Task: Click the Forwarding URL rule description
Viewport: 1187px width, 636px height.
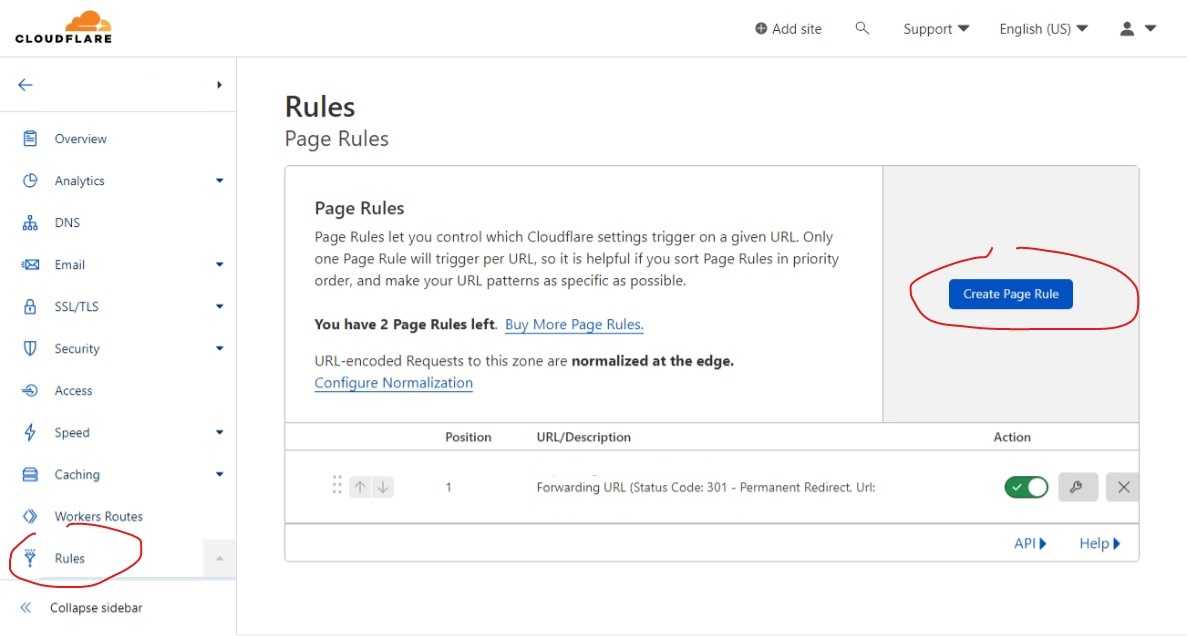Action: coord(706,488)
